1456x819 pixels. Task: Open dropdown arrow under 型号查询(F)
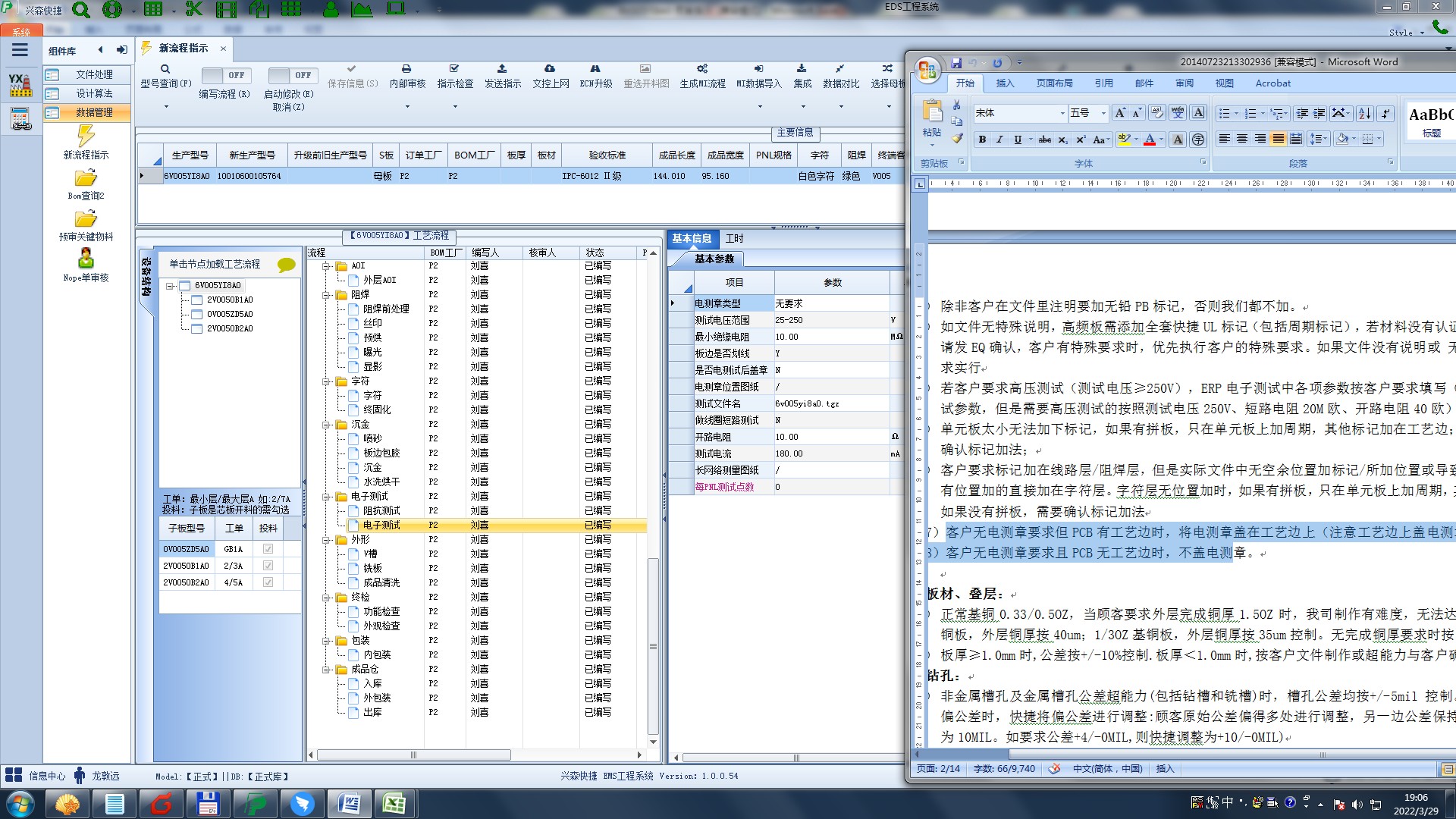tap(166, 107)
